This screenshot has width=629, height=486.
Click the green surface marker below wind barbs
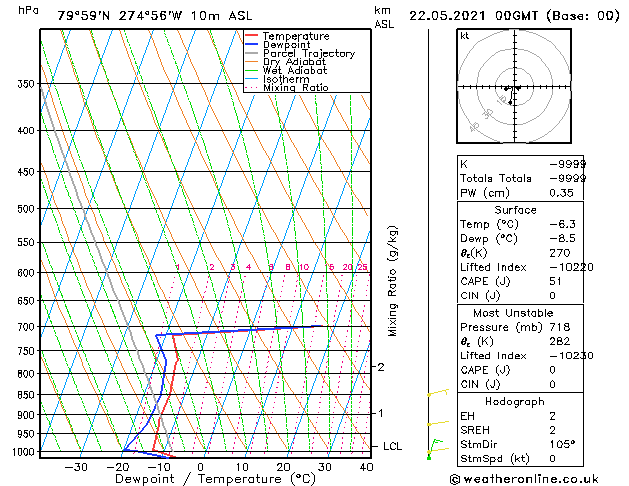pyautogui.click(x=429, y=458)
